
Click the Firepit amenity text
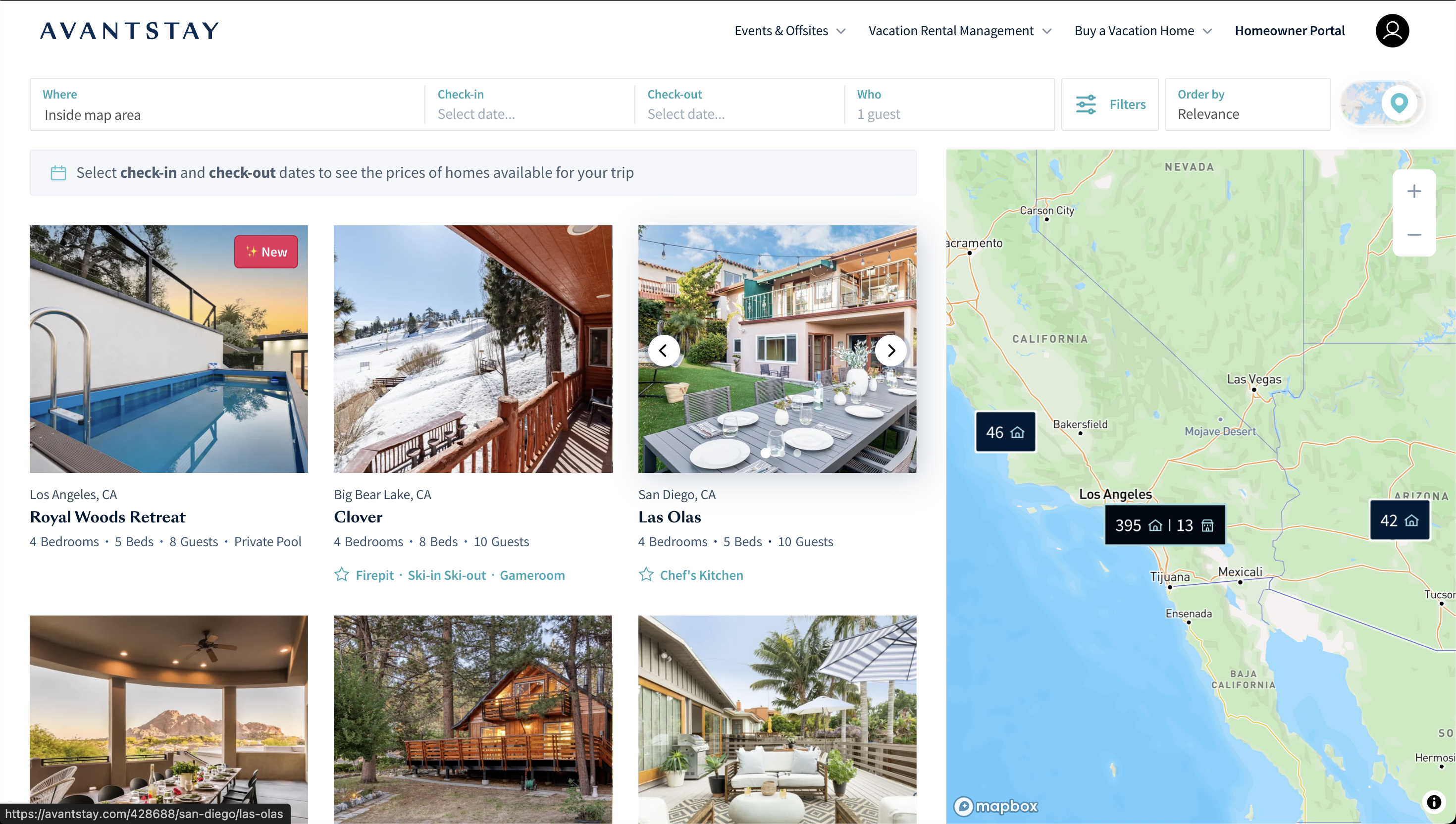click(374, 575)
